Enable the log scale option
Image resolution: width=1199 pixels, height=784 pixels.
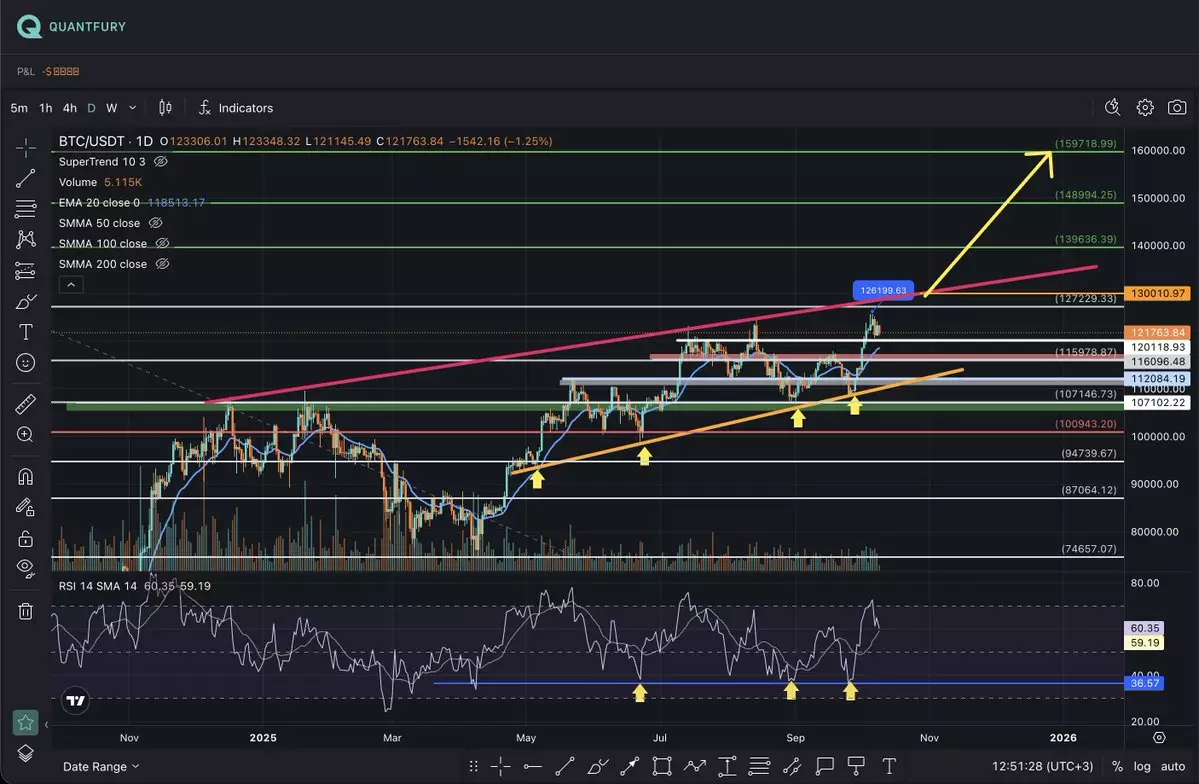point(1144,766)
